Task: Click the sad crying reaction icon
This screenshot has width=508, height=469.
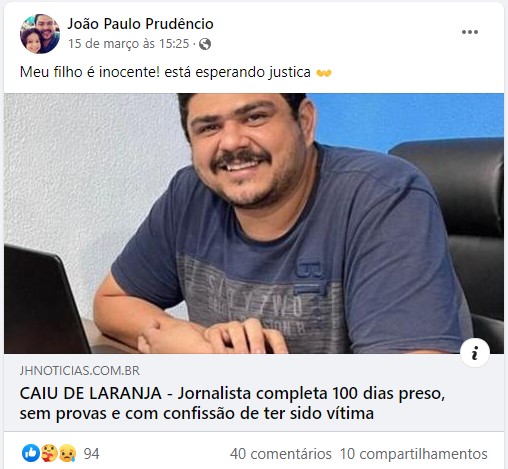Action: [67, 453]
